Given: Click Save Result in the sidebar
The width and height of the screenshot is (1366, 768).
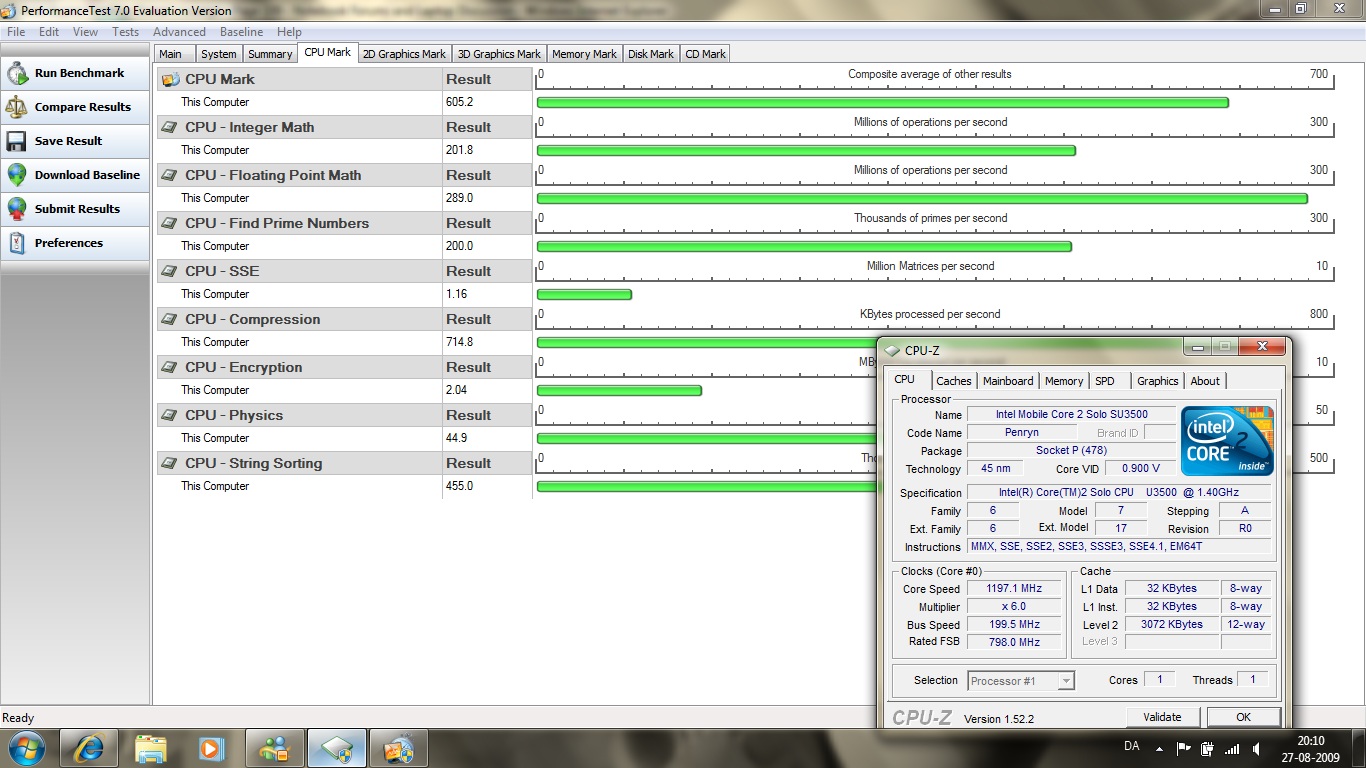Looking at the screenshot, I should pyautogui.click(x=75, y=141).
